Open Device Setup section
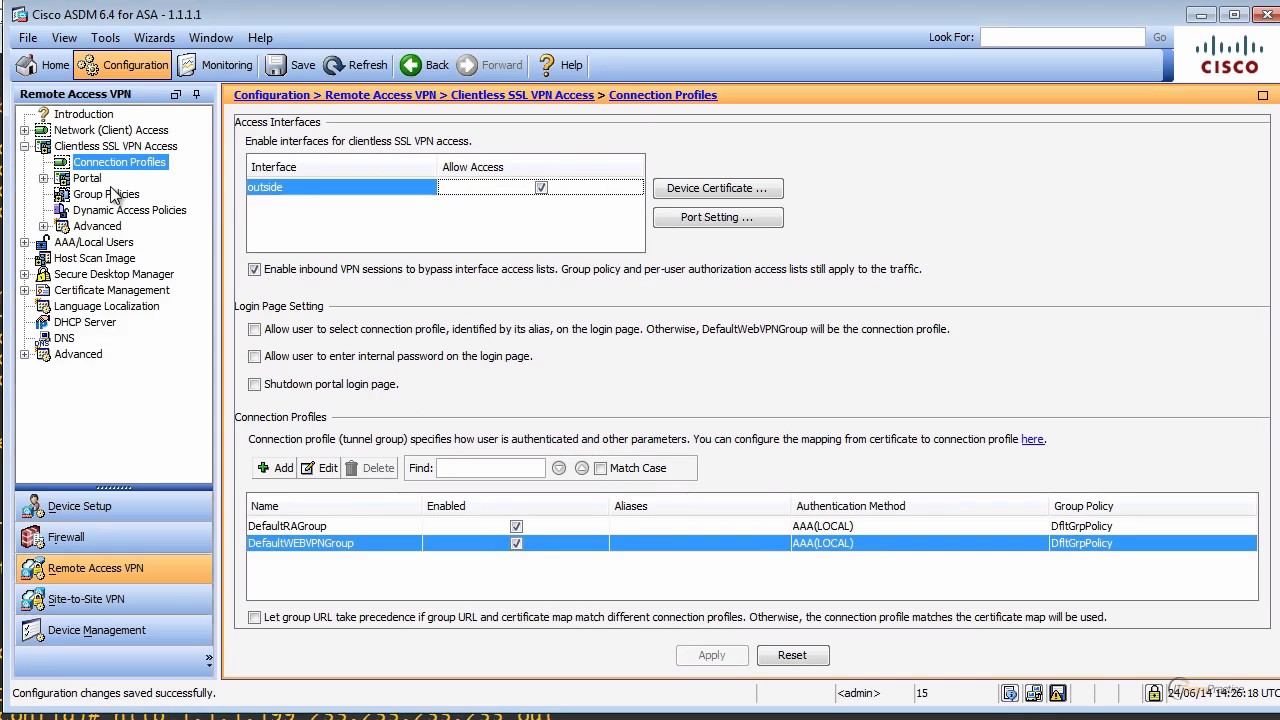 [114, 506]
